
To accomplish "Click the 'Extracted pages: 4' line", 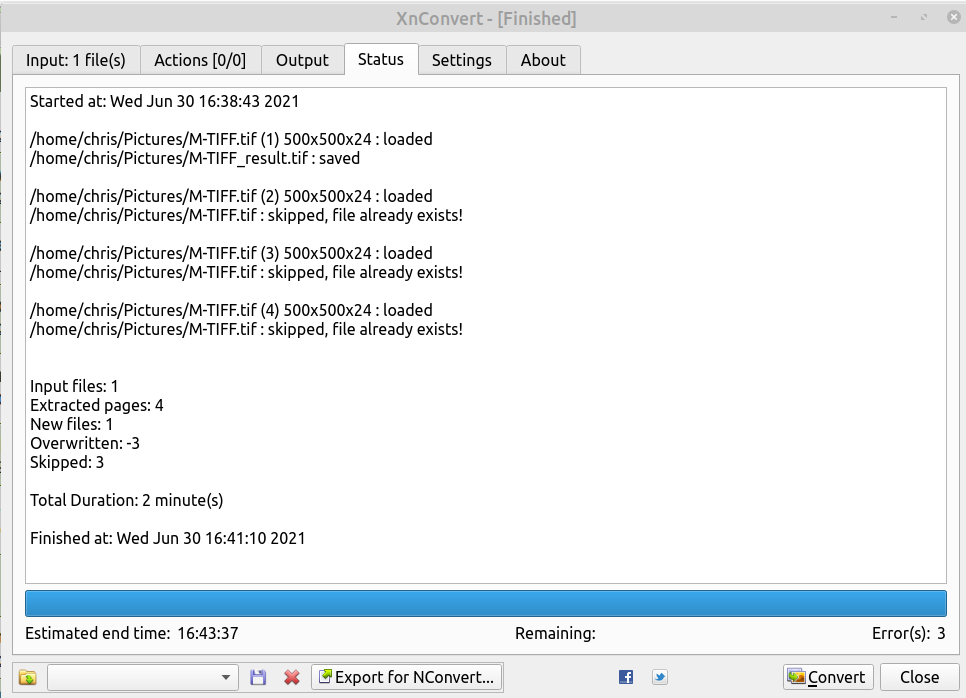I will (x=97, y=405).
